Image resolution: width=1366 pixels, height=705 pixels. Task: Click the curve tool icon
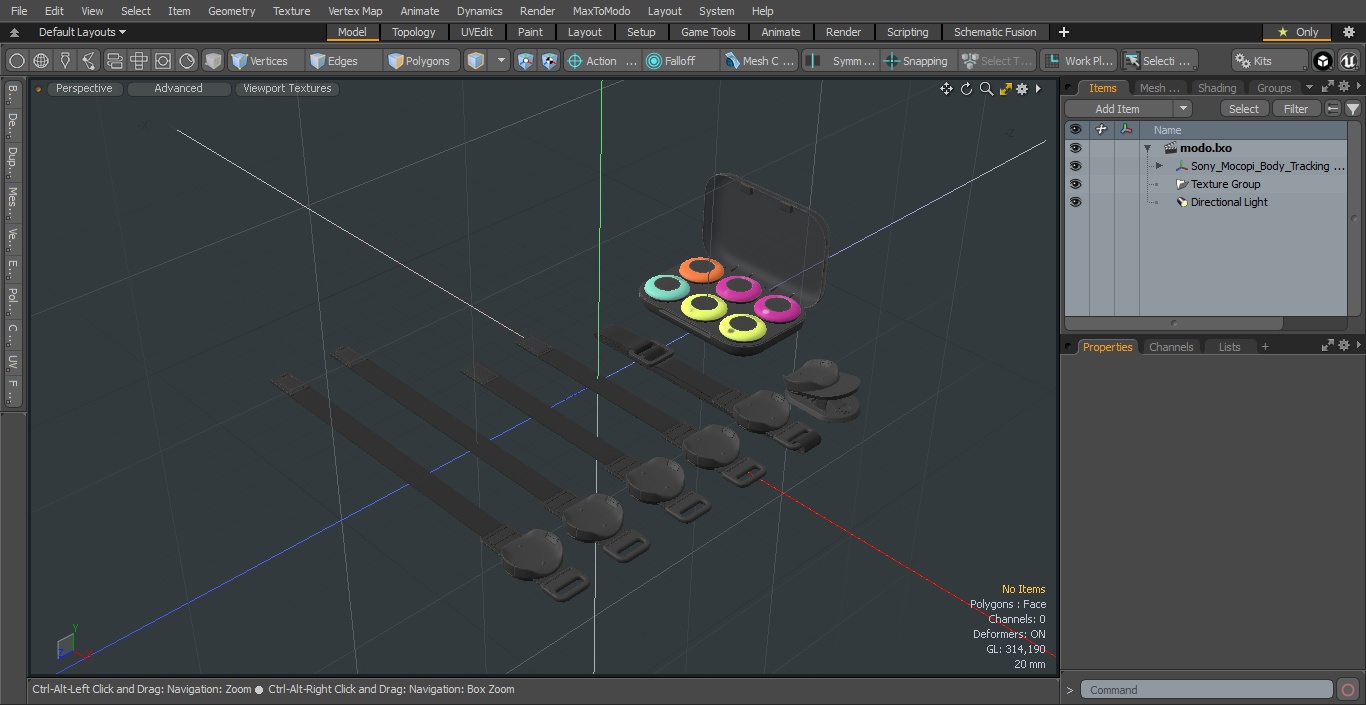point(89,61)
